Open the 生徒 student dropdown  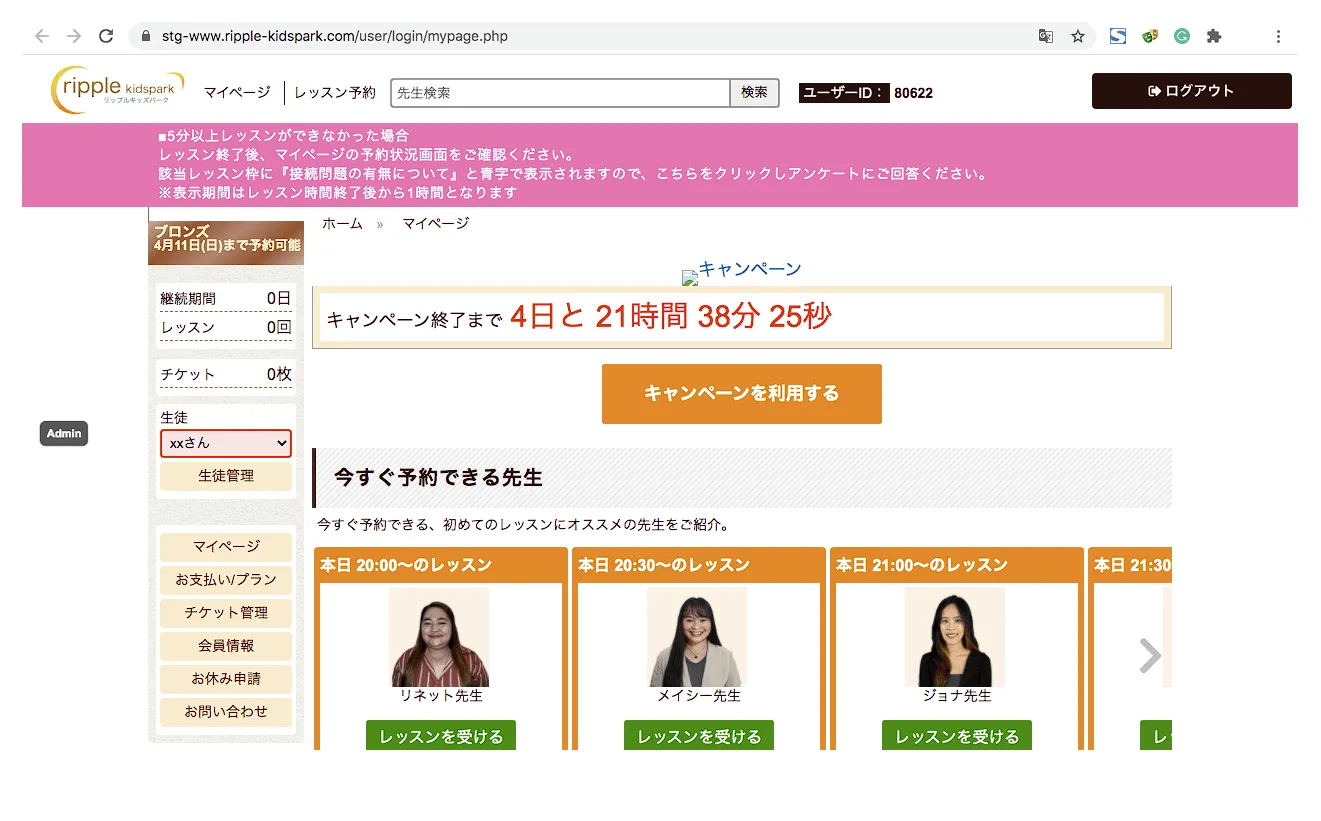226,443
